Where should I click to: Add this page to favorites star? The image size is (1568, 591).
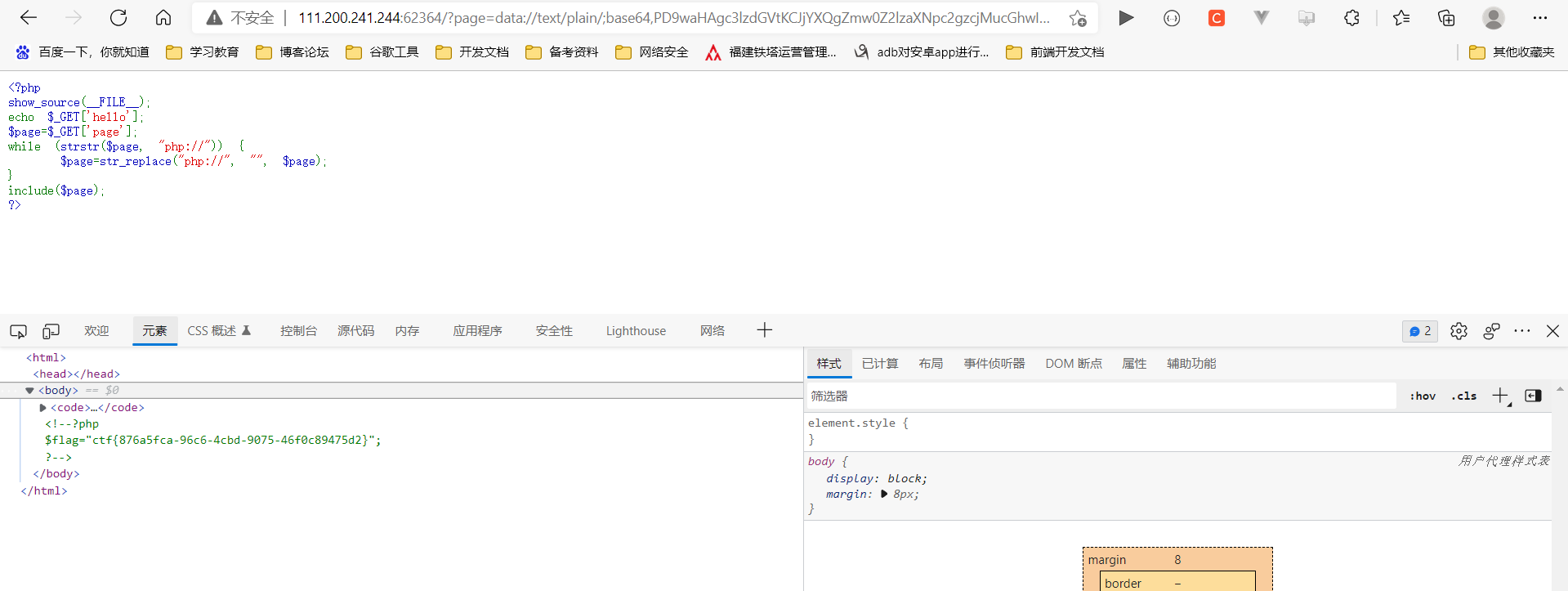coord(1078,17)
